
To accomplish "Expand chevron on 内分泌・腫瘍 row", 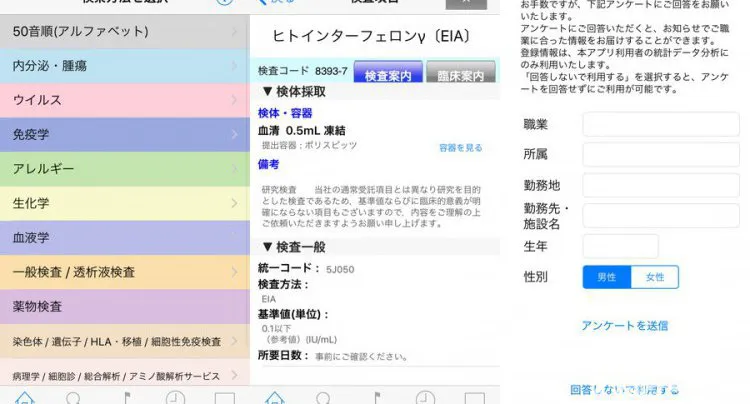I will pos(234,66).
